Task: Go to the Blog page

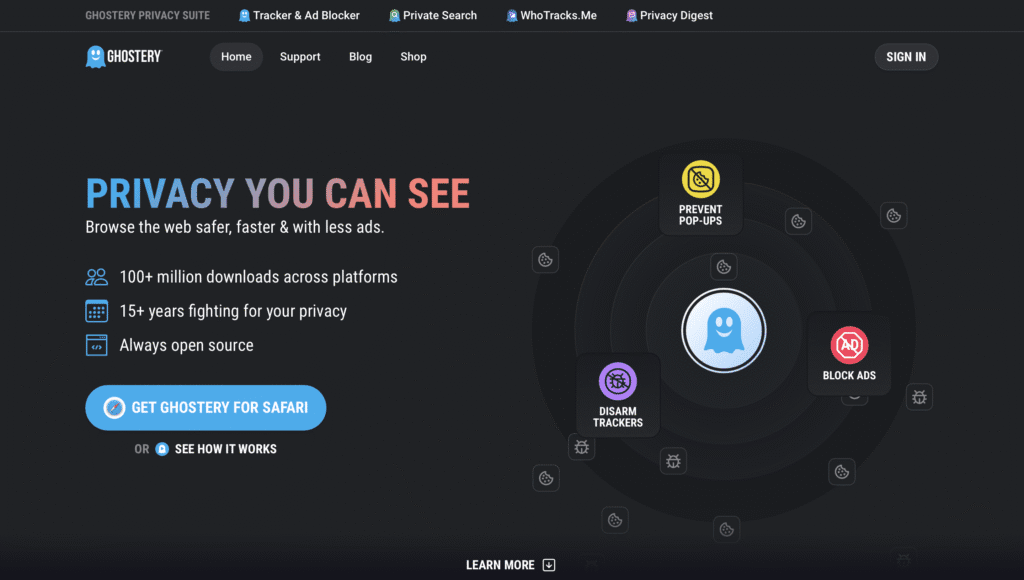Action: click(x=360, y=57)
